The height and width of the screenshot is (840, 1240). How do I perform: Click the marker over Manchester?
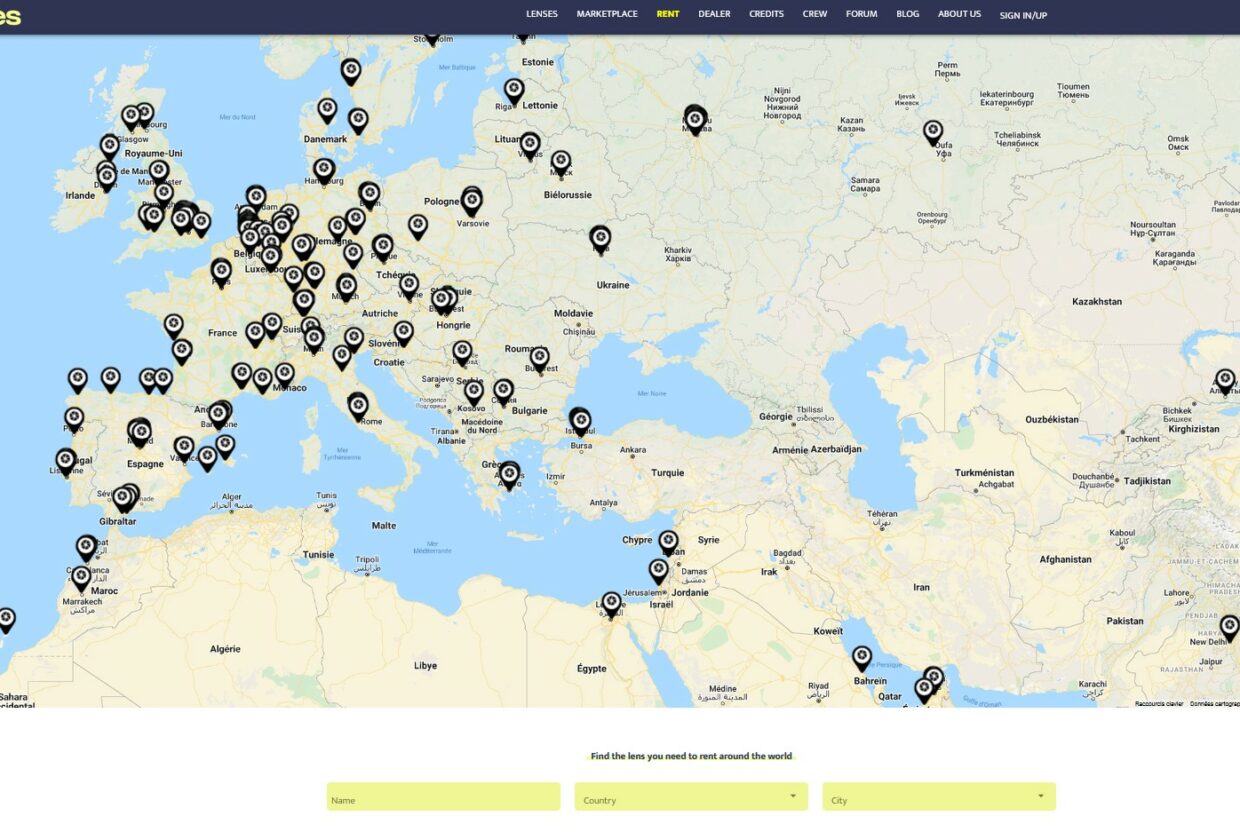(x=159, y=172)
